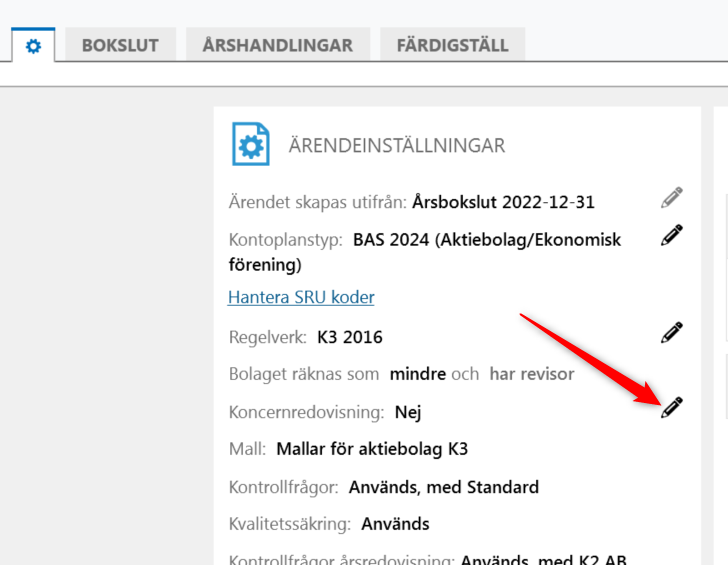The image size is (728, 565).
Task: Open the ÅRSHANDLINGAR tab
Action: [278, 45]
